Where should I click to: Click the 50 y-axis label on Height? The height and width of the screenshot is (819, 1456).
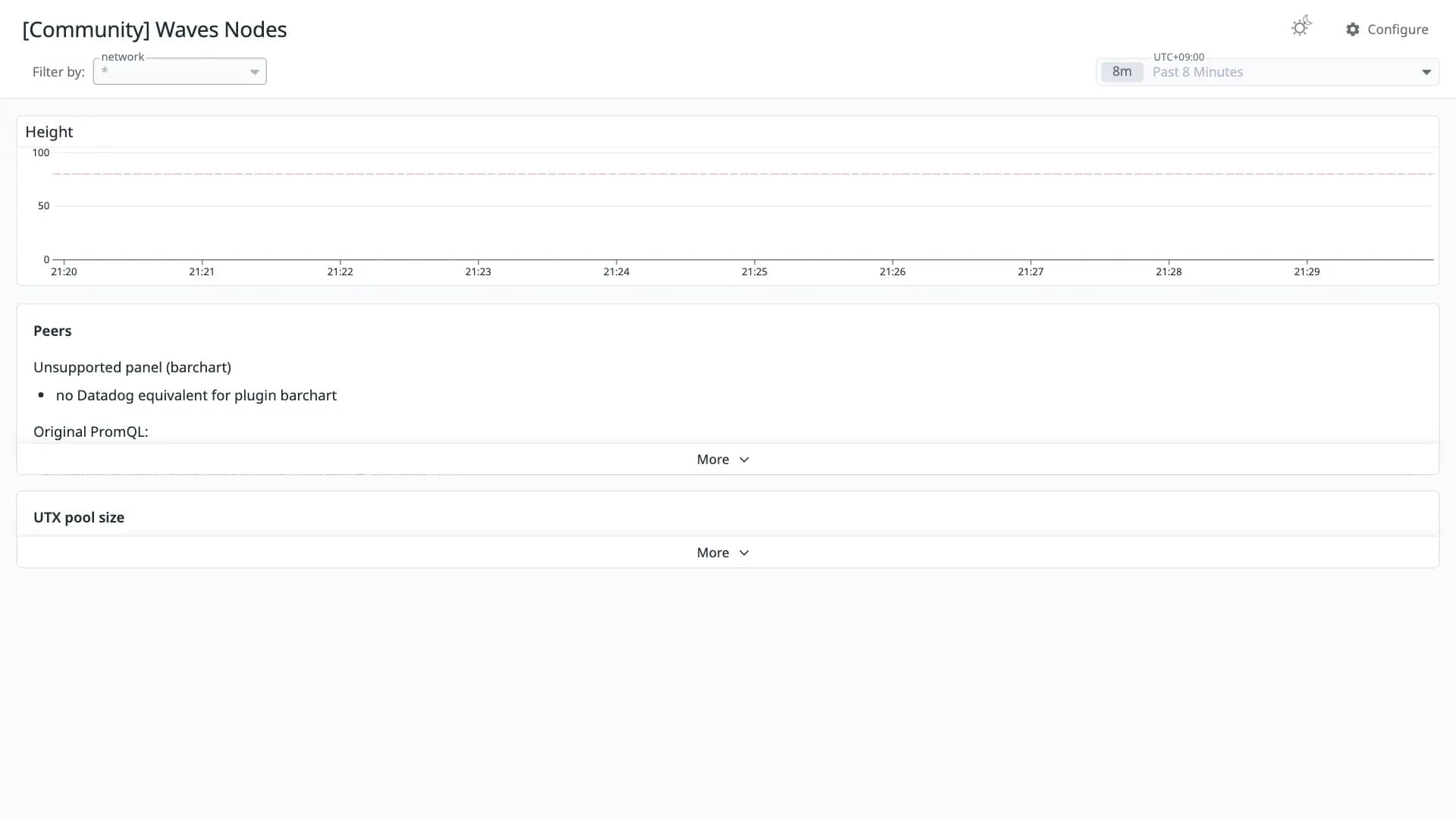tap(43, 206)
